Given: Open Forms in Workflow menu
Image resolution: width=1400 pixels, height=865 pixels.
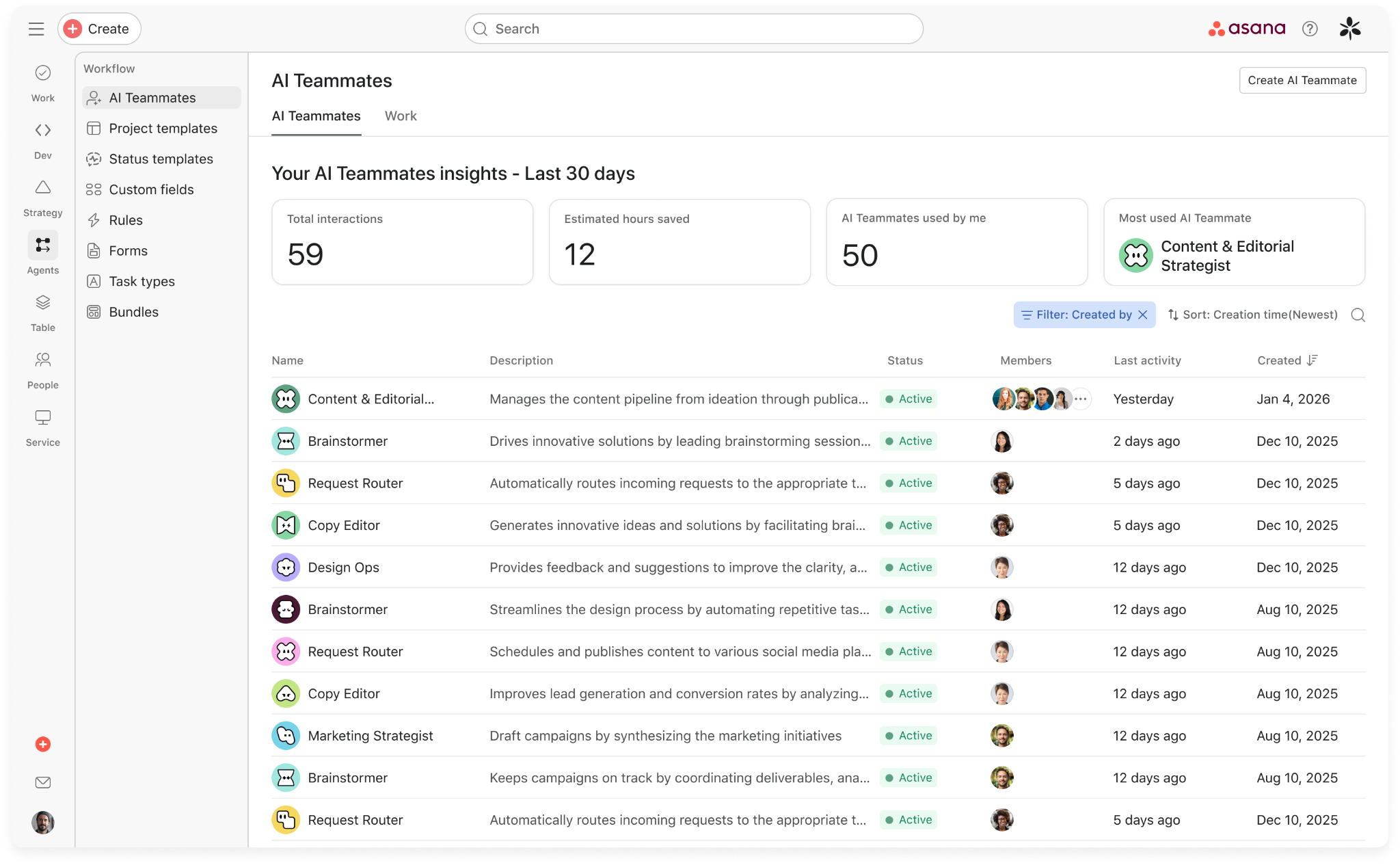Looking at the screenshot, I should pyautogui.click(x=161, y=251).
